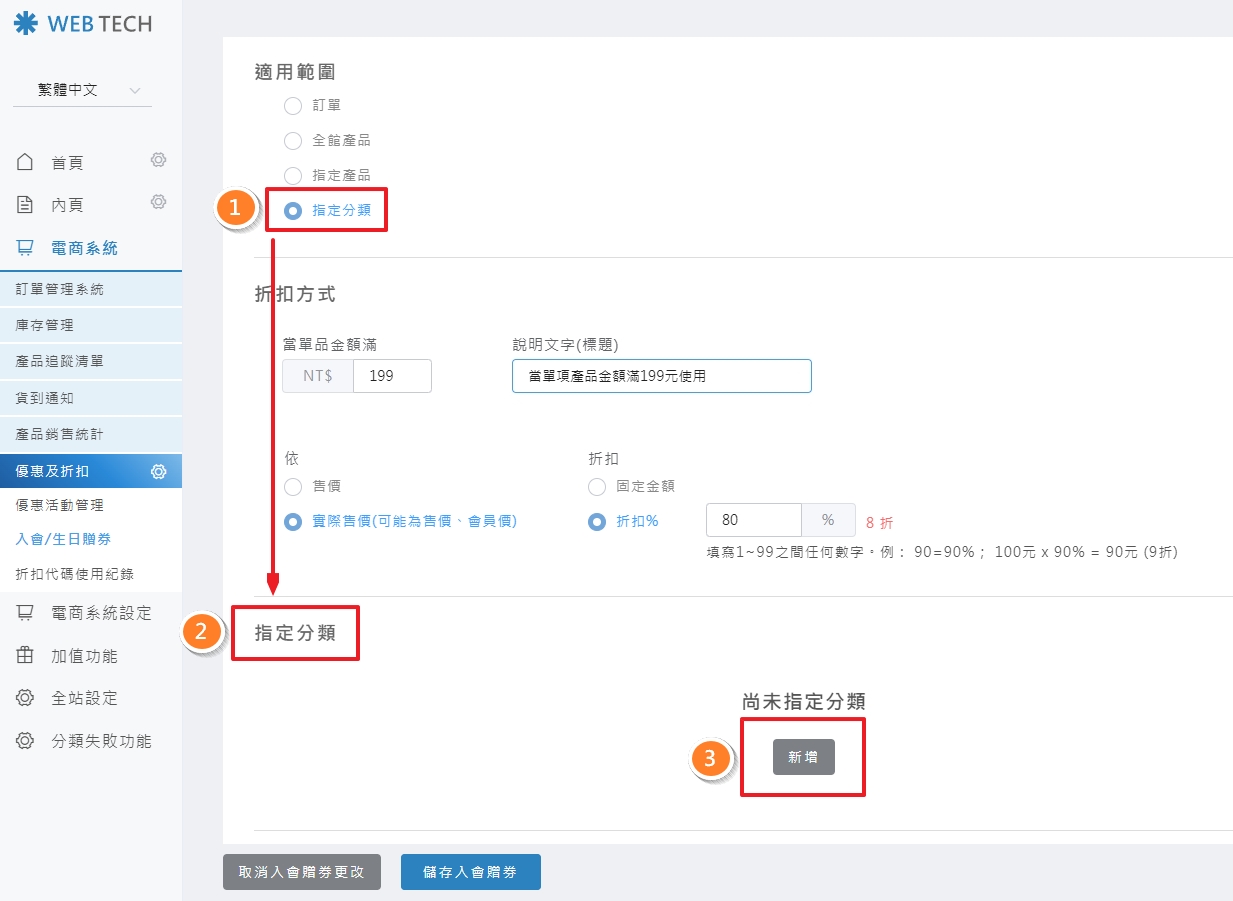The height and width of the screenshot is (901, 1233).
Task: Open settings gear next to 內頁
Action: click(x=158, y=202)
